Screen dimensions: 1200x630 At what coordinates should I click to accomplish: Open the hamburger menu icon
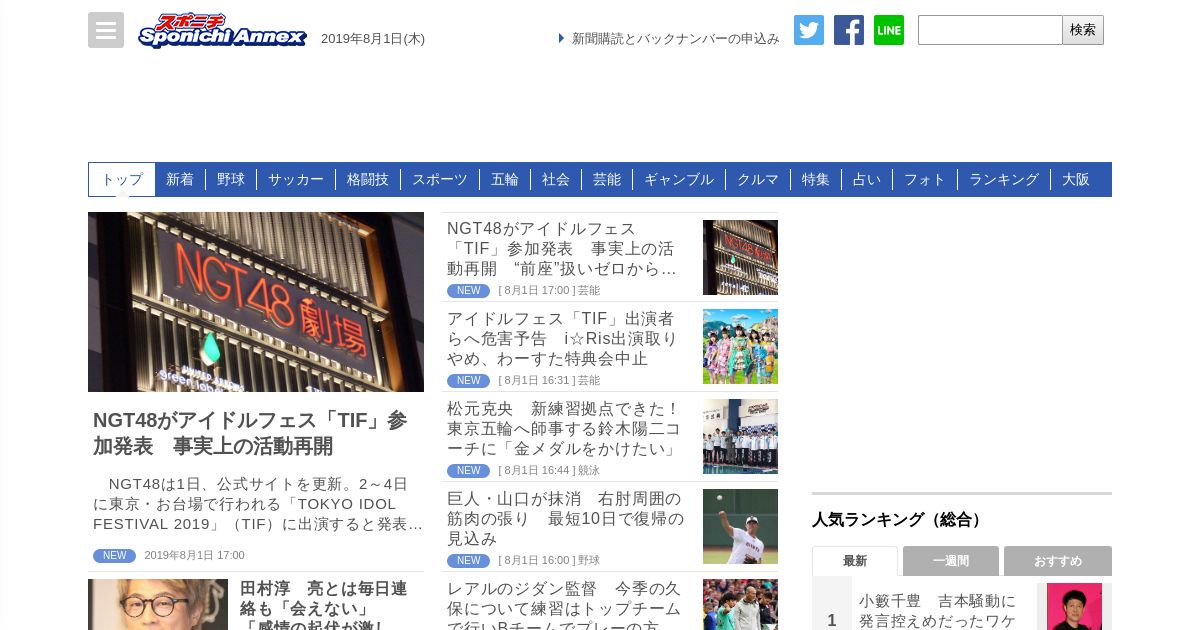point(106,30)
